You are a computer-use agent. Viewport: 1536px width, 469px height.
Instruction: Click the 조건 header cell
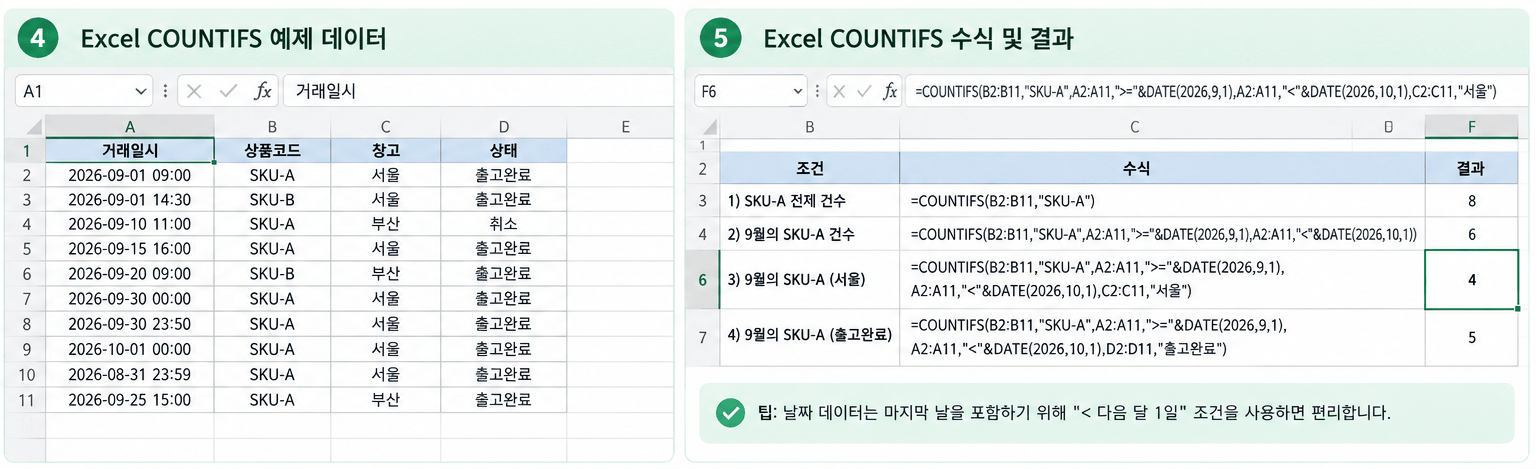[x=810, y=168]
